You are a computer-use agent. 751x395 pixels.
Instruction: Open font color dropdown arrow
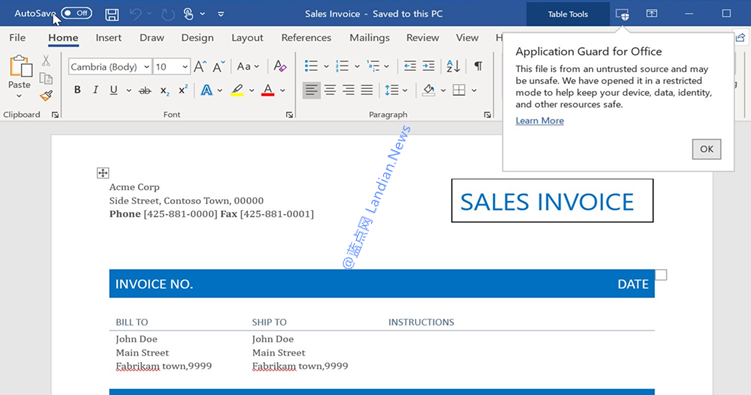tap(283, 90)
